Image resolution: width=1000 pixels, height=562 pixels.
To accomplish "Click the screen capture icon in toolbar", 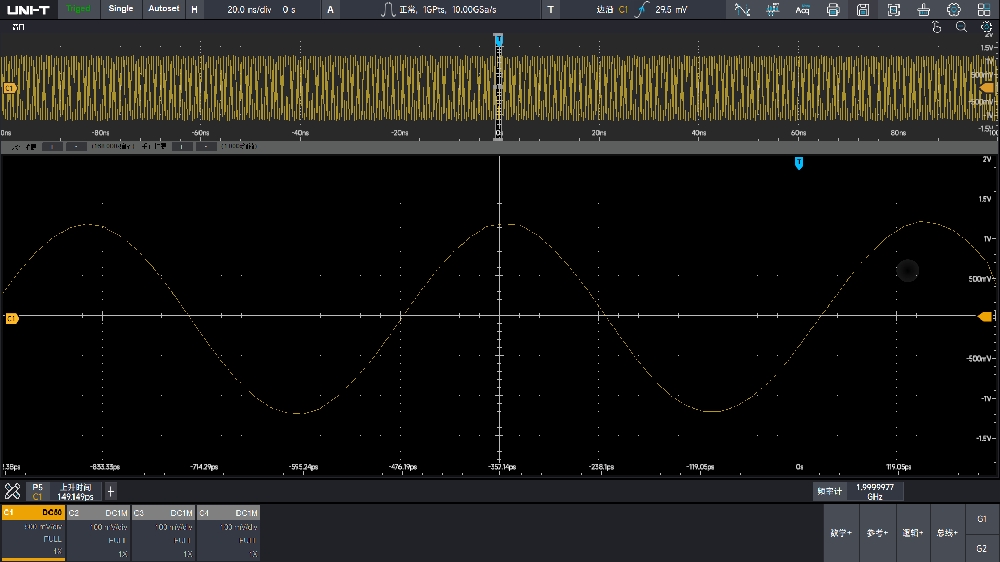I will tap(894, 10).
